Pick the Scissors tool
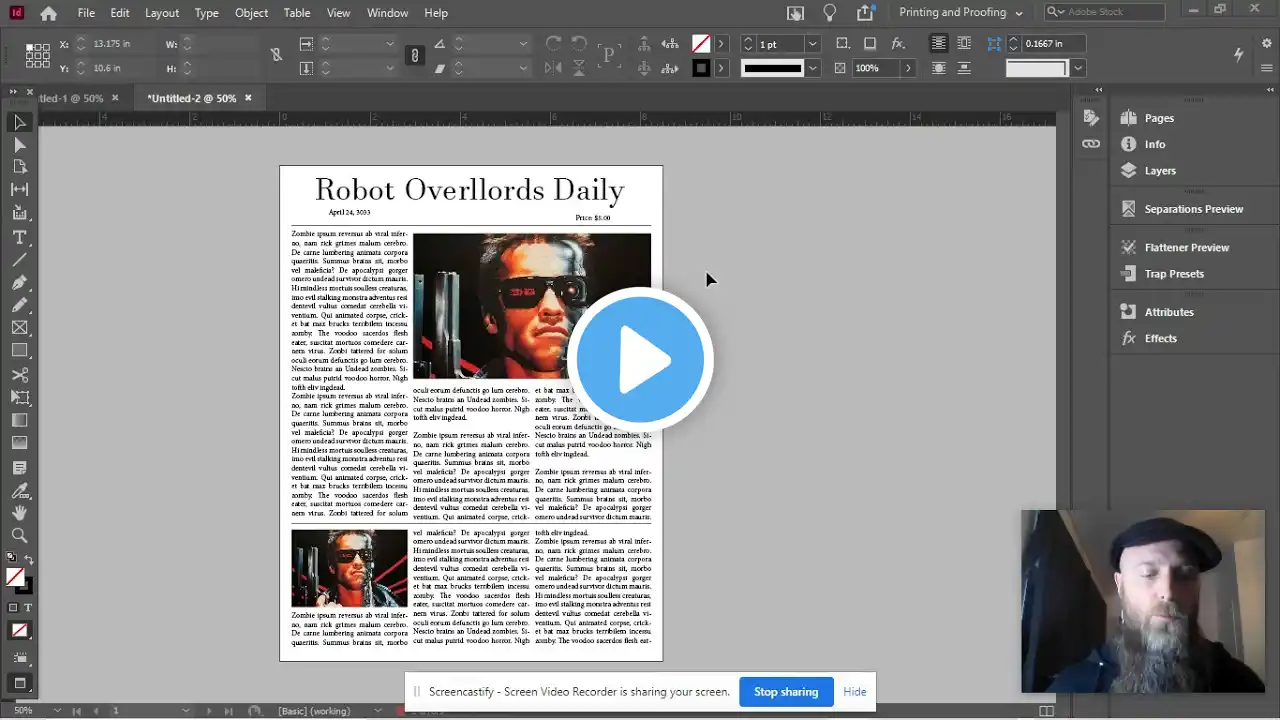 [x=19, y=375]
